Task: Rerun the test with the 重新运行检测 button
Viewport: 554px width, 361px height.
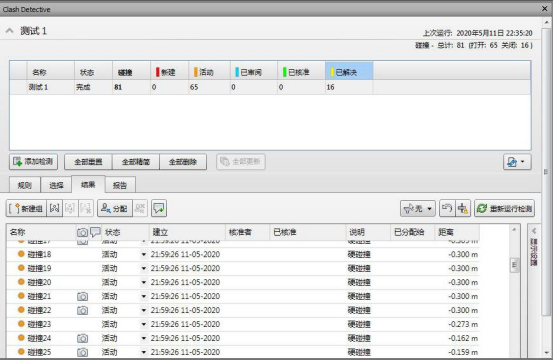Action: click(504, 208)
